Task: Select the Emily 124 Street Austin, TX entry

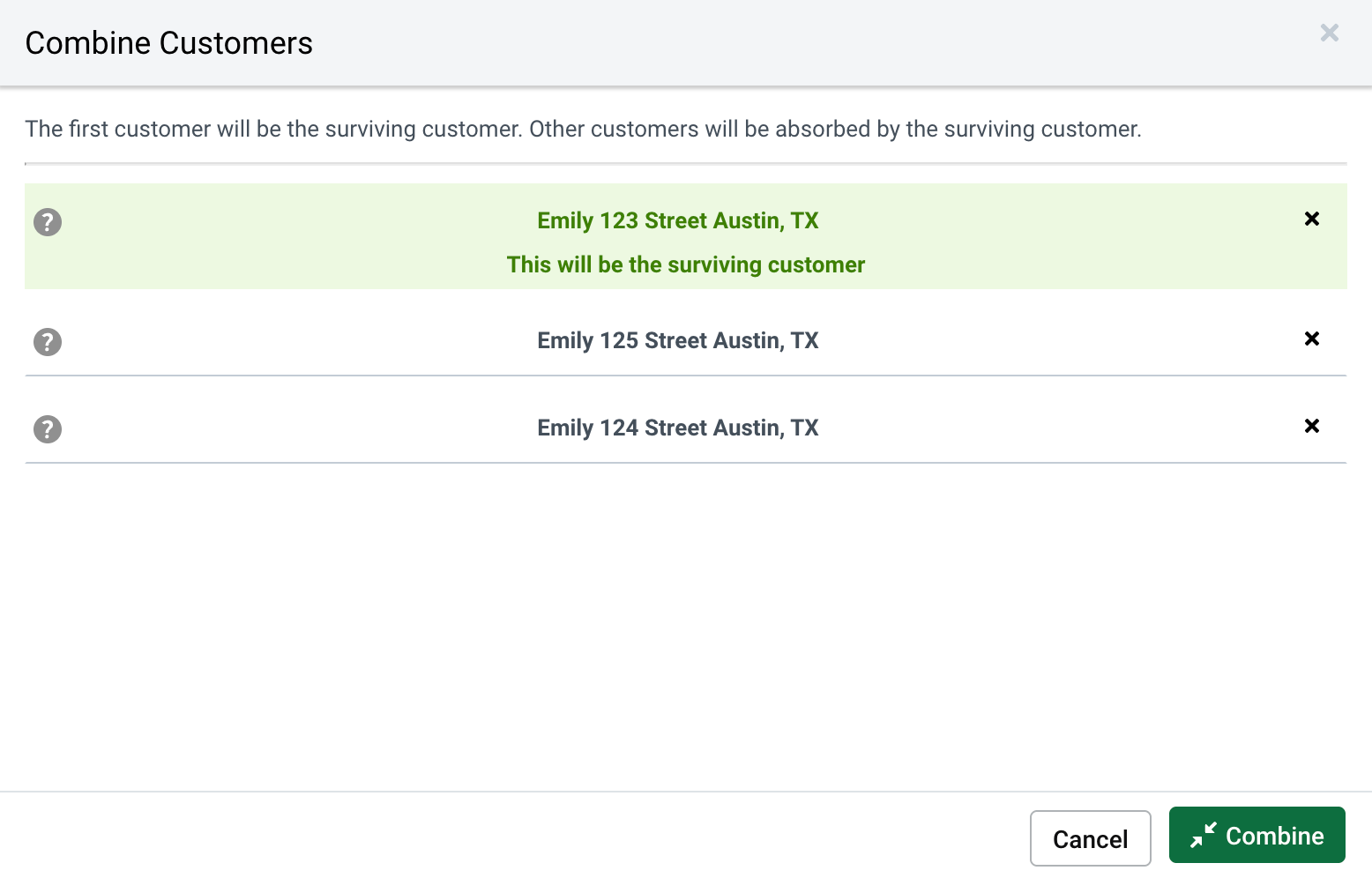Action: click(677, 428)
